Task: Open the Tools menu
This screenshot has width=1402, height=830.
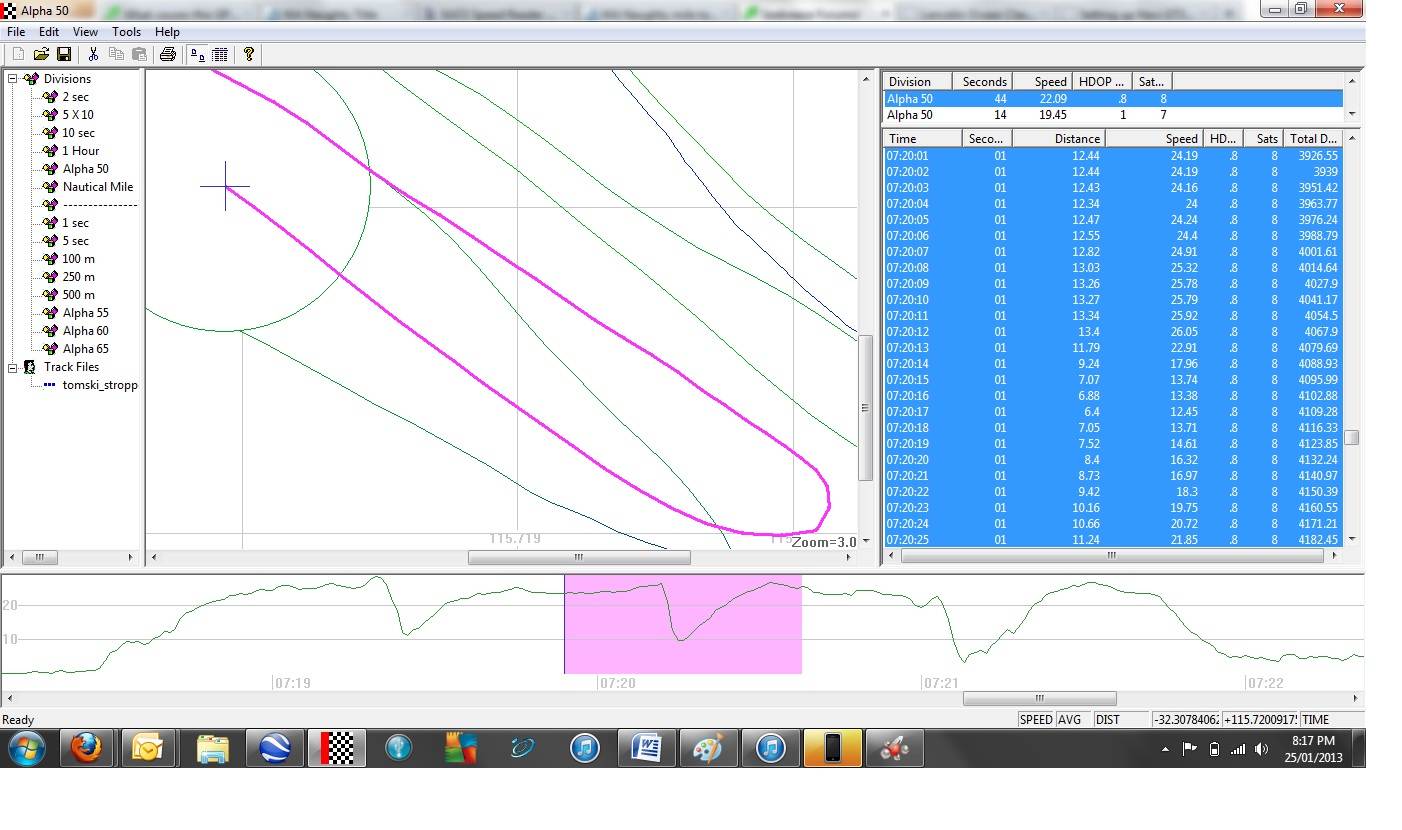Action: click(x=126, y=31)
